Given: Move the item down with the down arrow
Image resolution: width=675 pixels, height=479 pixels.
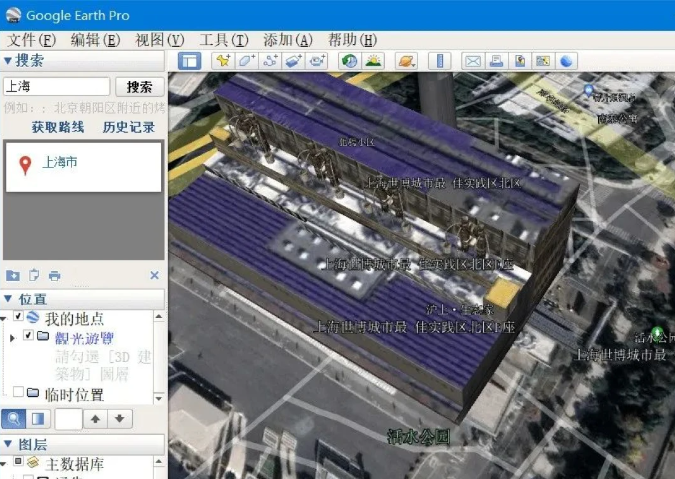Looking at the screenshot, I should click(x=120, y=418).
